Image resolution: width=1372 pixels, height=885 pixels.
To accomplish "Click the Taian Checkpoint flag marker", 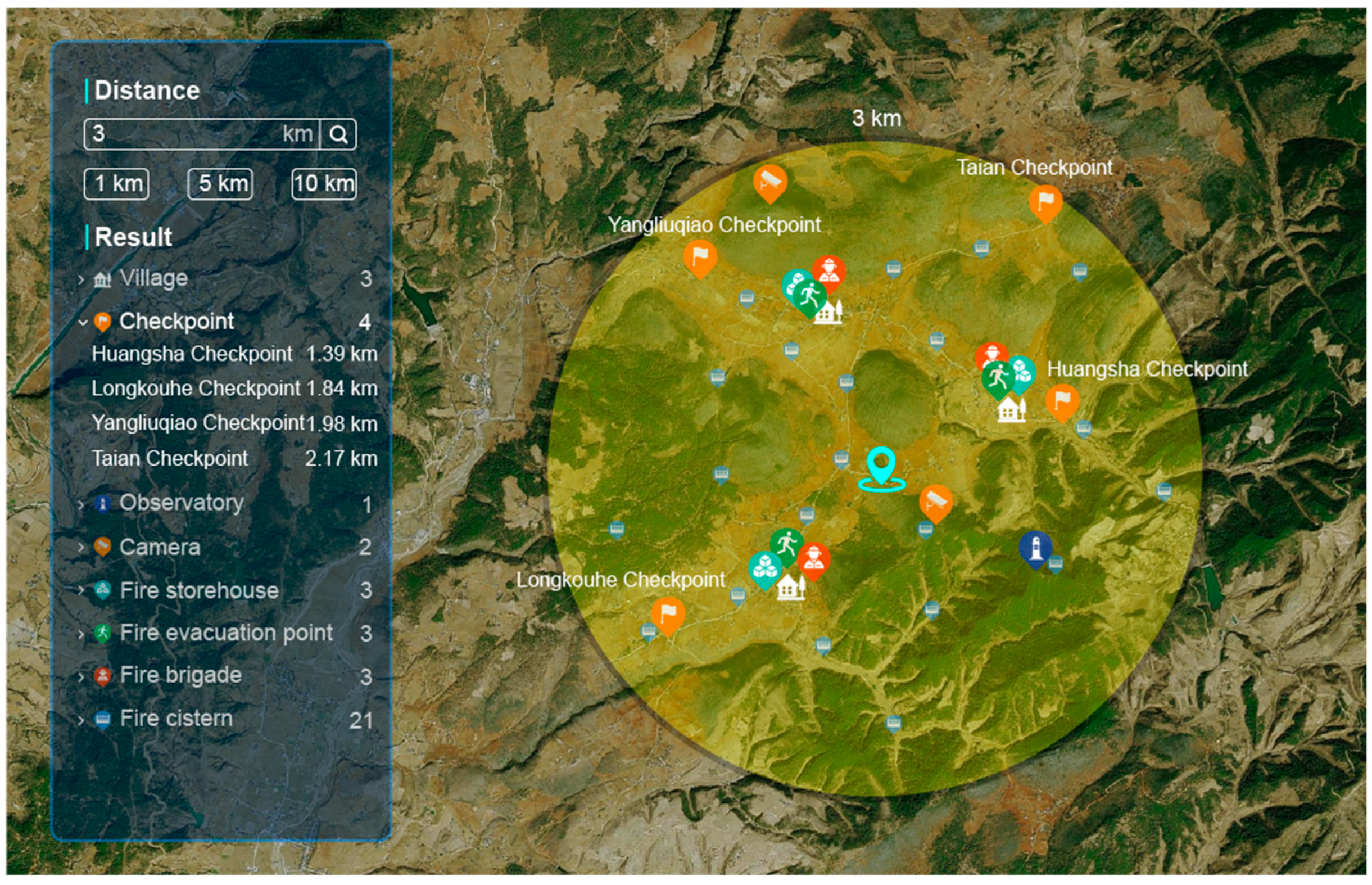I will [1045, 201].
